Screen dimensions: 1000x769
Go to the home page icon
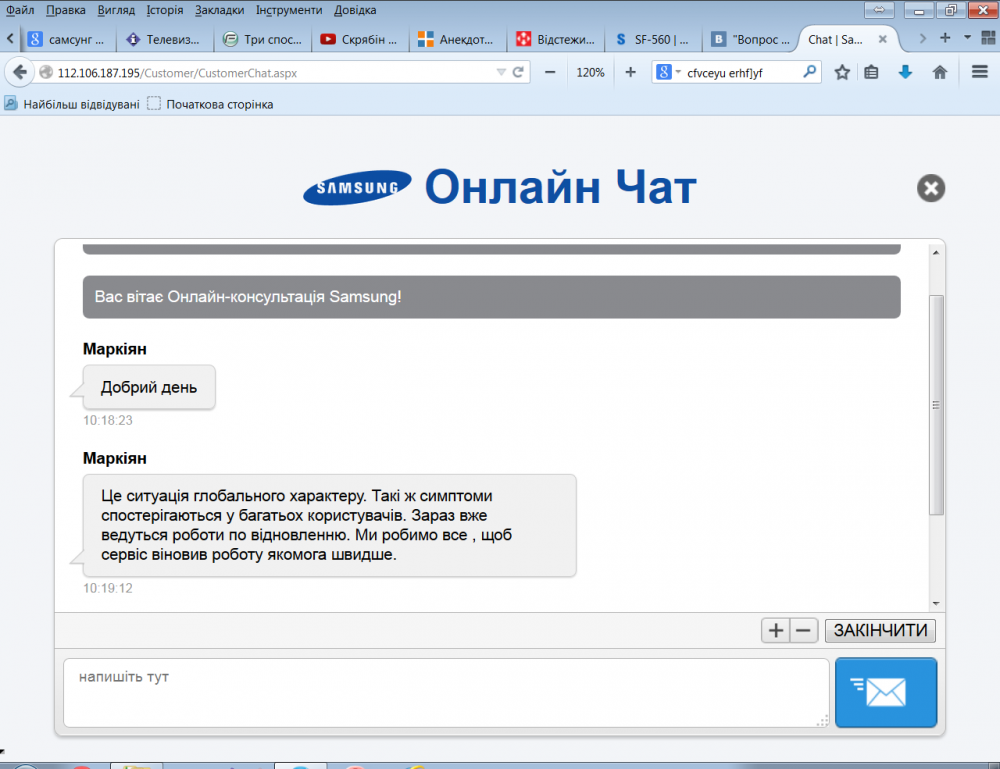coord(939,73)
